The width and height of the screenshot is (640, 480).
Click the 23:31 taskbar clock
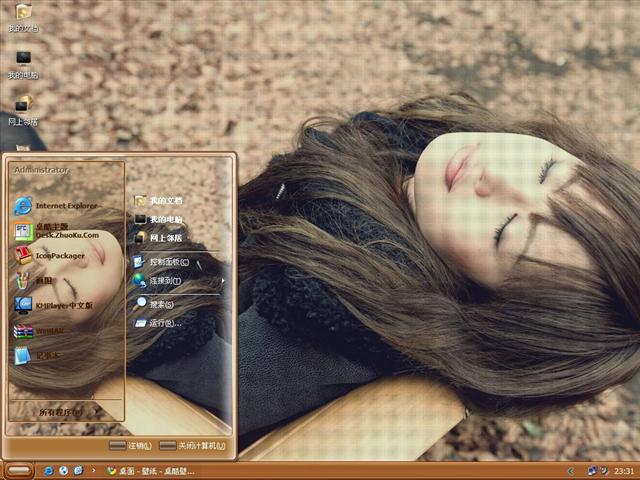point(624,471)
